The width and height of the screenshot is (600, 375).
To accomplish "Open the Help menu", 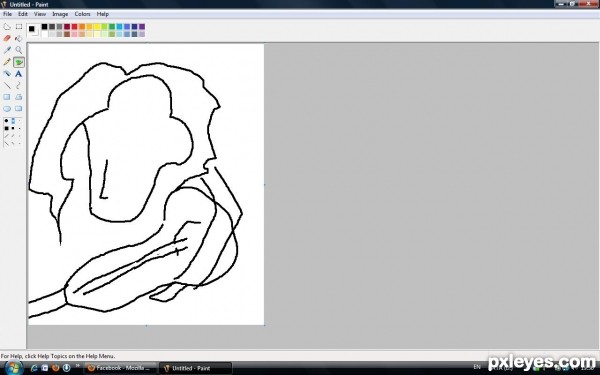I will [x=103, y=14].
